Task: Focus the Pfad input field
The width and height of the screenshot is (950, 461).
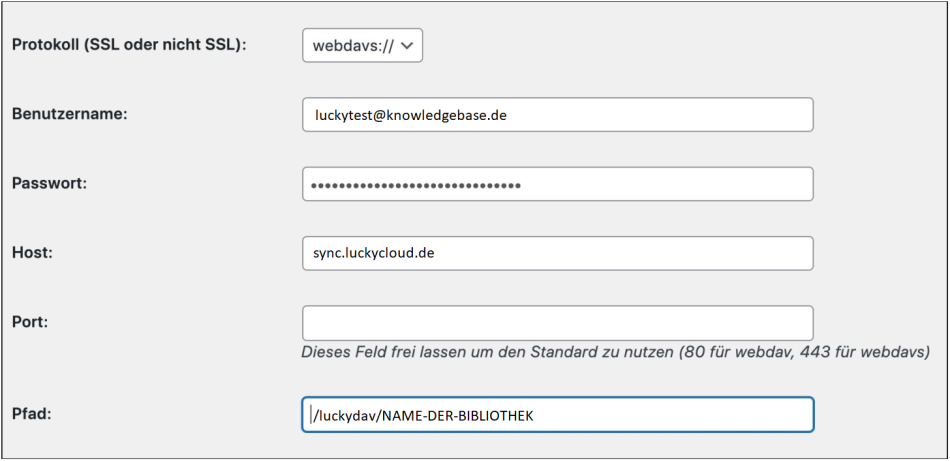Action: pos(557,414)
